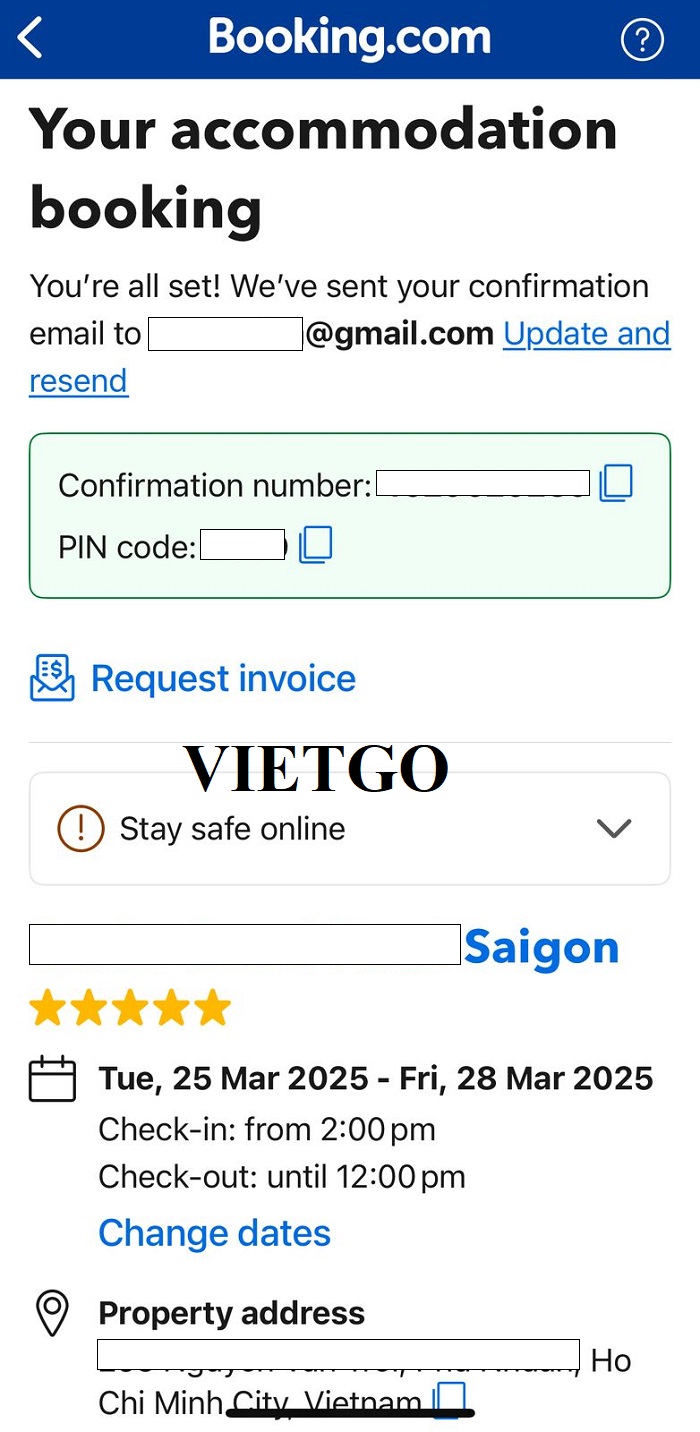
Task: Tap the Property address heading
Action: click(232, 1313)
